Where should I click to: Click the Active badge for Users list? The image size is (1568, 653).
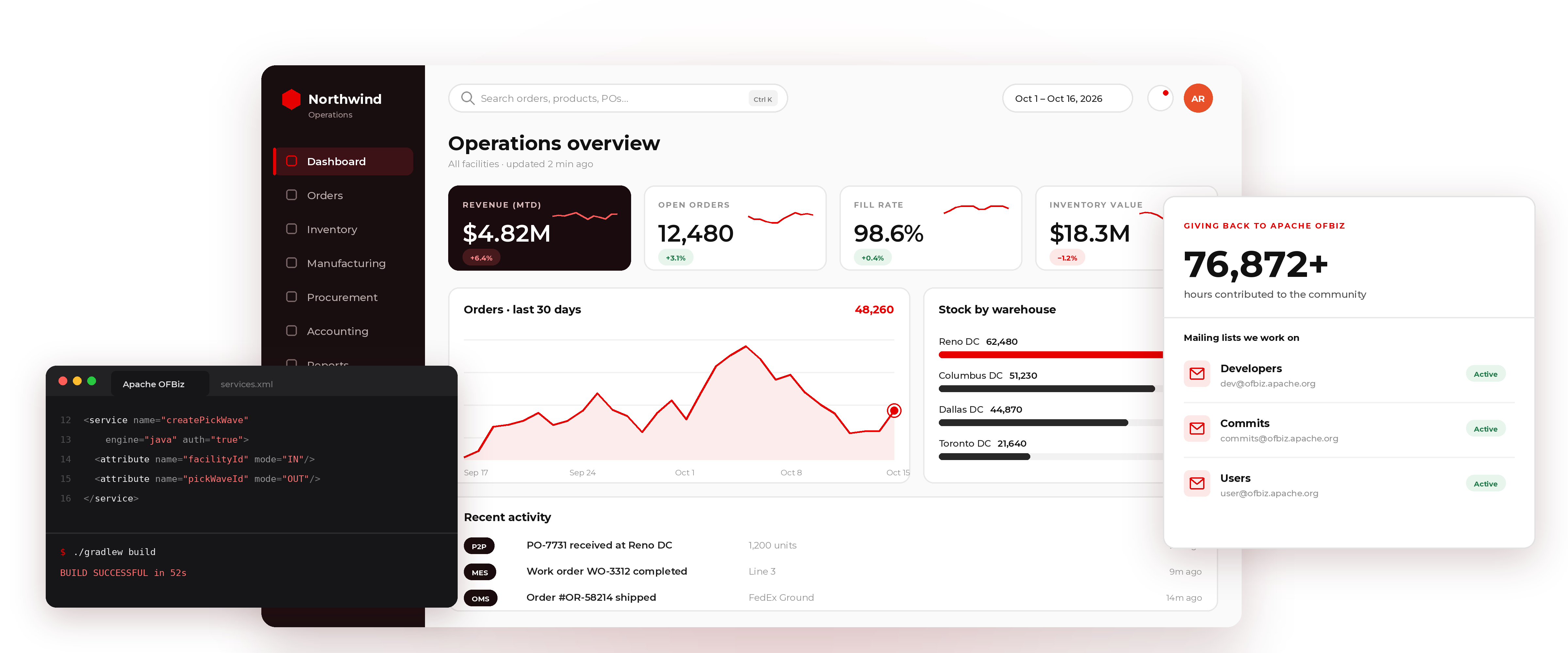coord(1485,484)
